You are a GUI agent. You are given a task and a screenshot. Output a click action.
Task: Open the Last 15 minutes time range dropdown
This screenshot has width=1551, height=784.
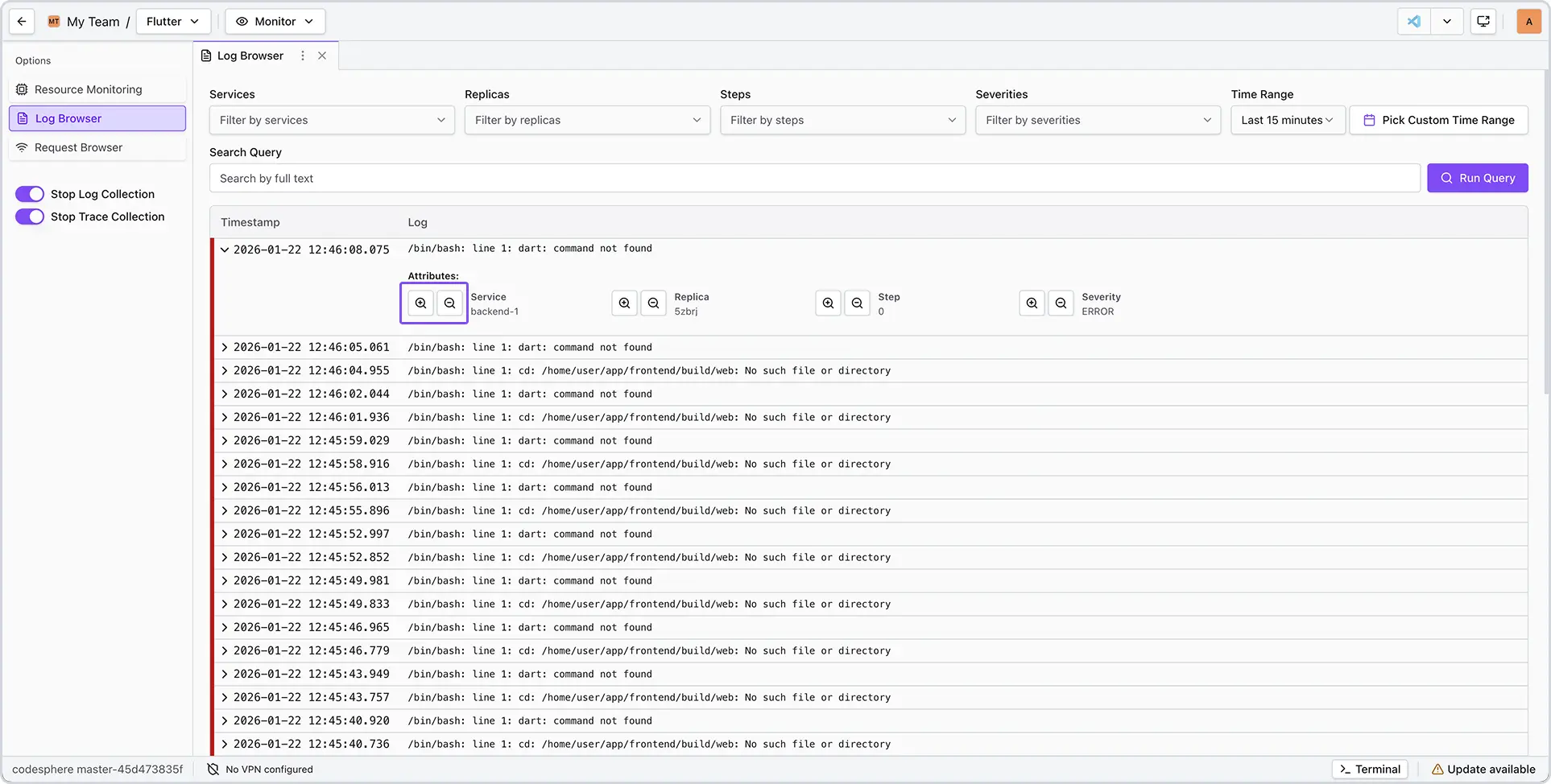tap(1287, 120)
